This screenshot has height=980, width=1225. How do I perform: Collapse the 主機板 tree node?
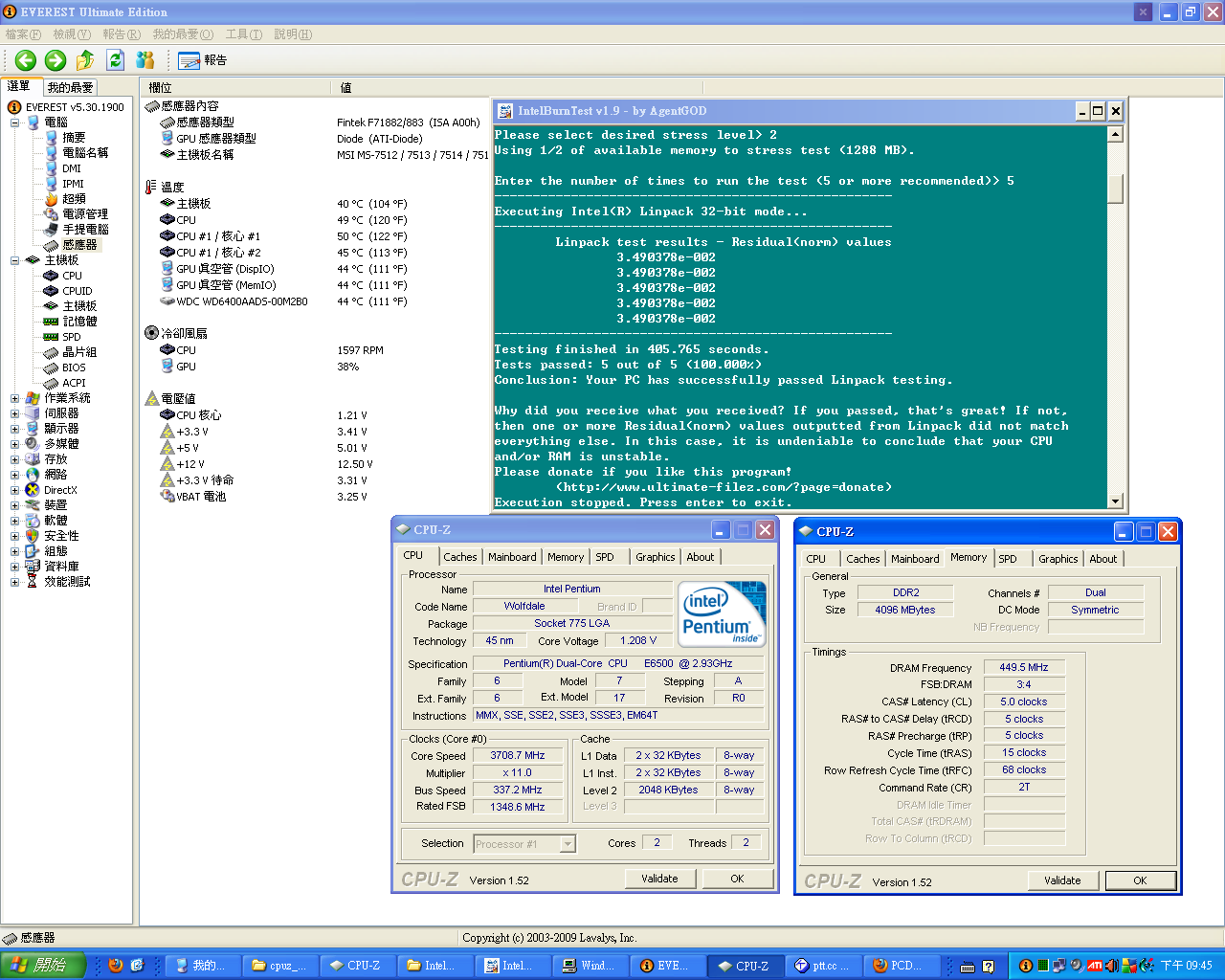pos(14,260)
